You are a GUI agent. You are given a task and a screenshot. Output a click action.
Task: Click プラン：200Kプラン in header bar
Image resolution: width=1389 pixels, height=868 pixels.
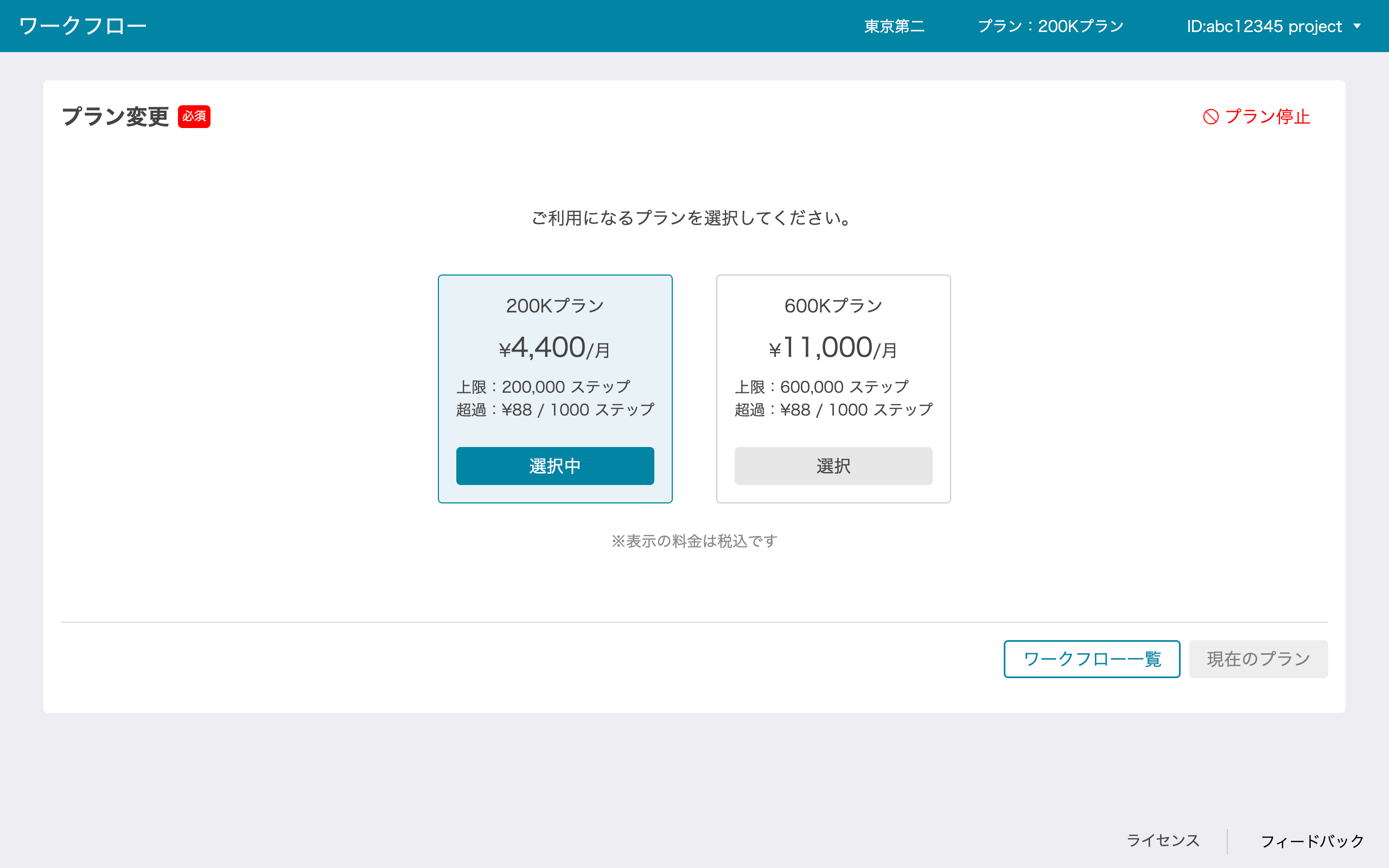coord(1050,26)
